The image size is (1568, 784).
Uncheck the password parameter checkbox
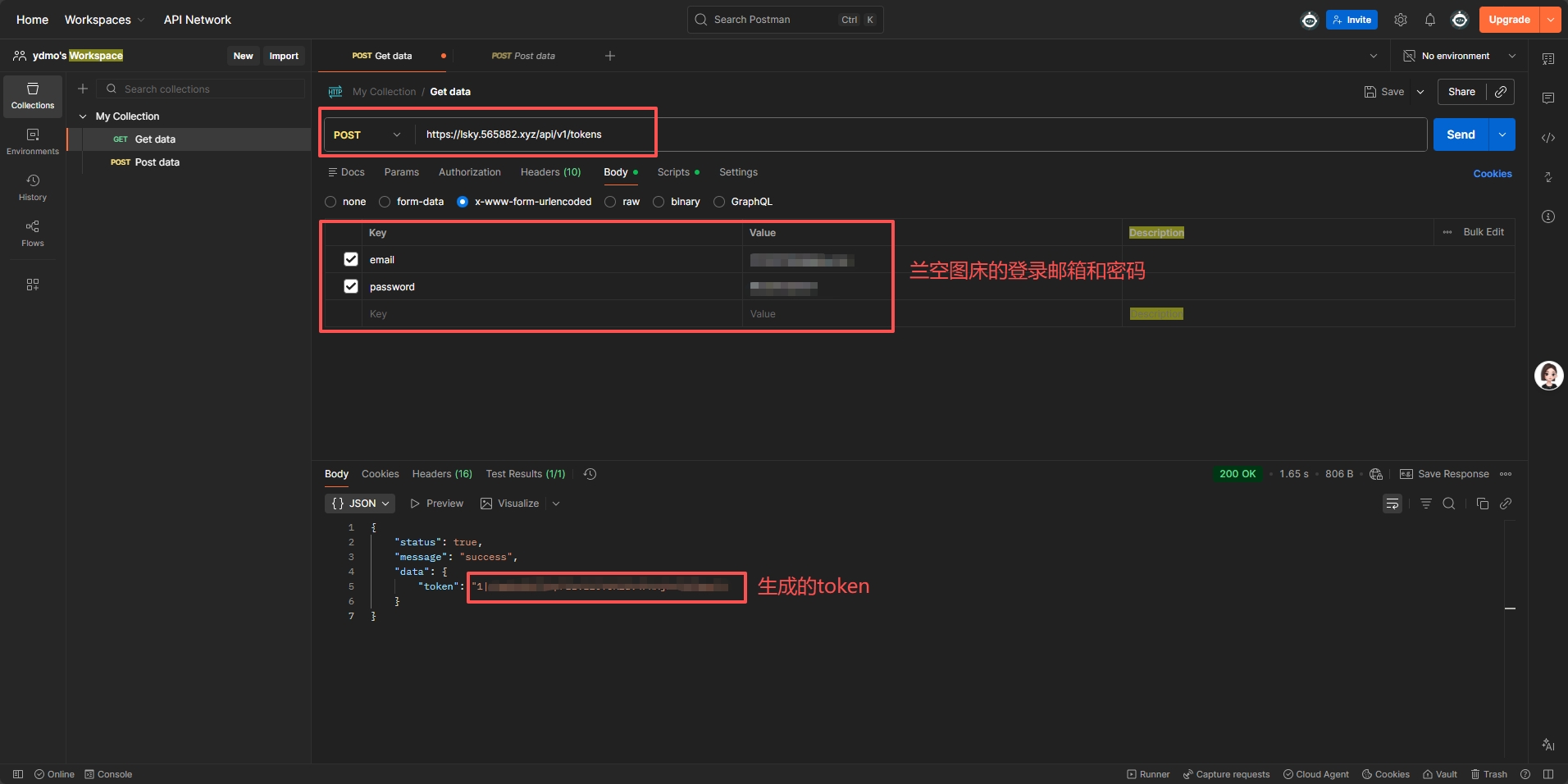pos(351,286)
